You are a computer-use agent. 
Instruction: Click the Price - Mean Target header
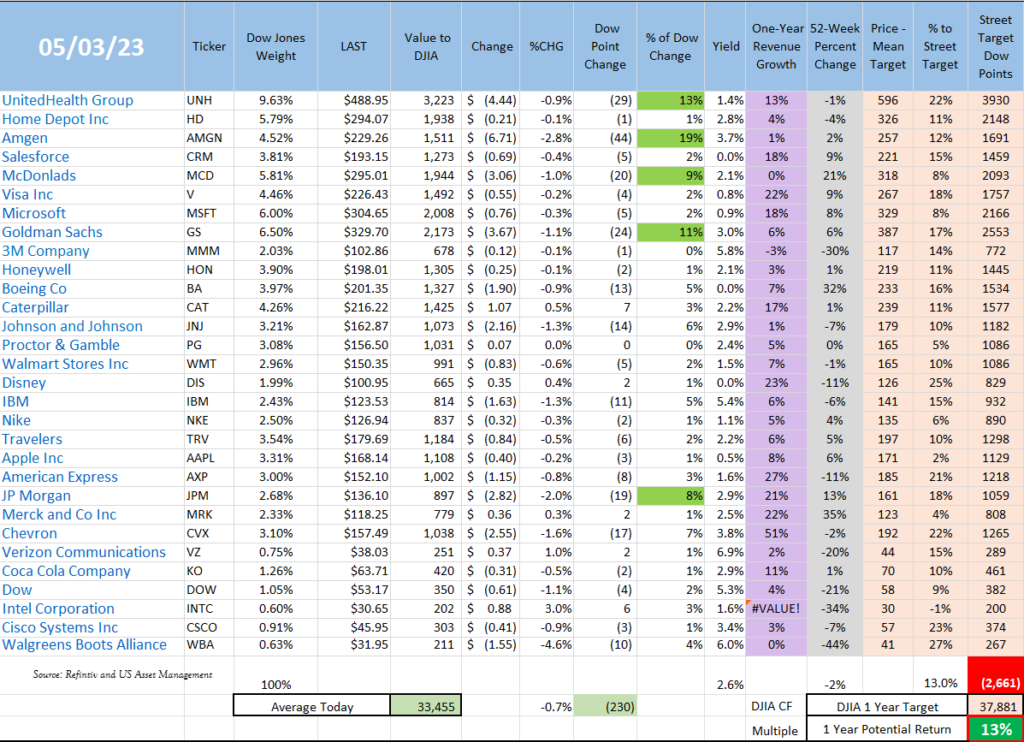(888, 46)
